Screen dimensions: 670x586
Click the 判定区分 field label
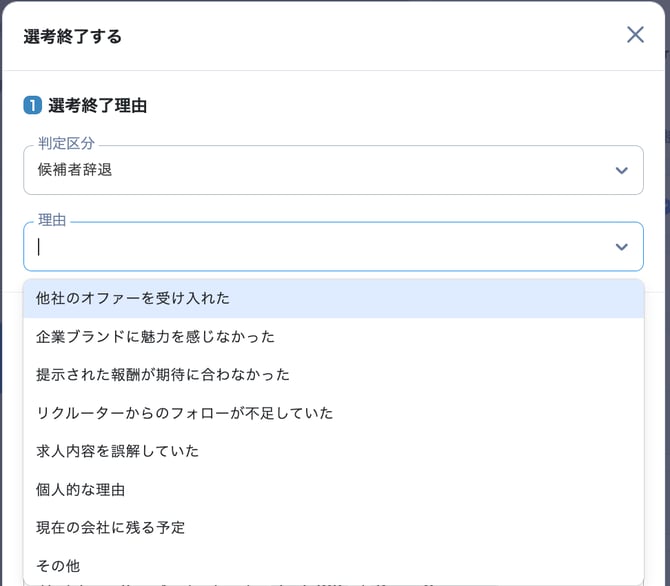(x=66, y=144)
